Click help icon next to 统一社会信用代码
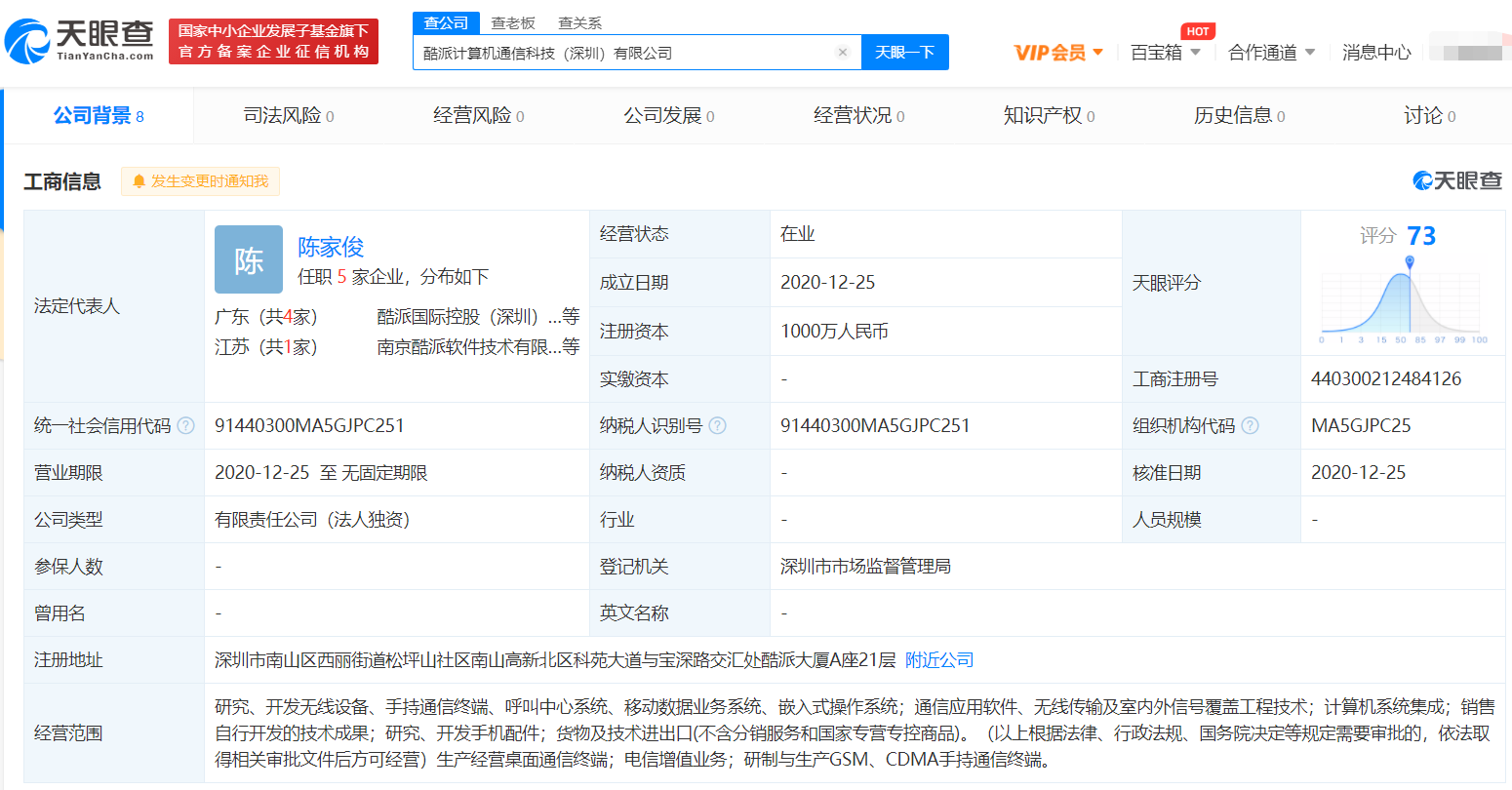 185,426
